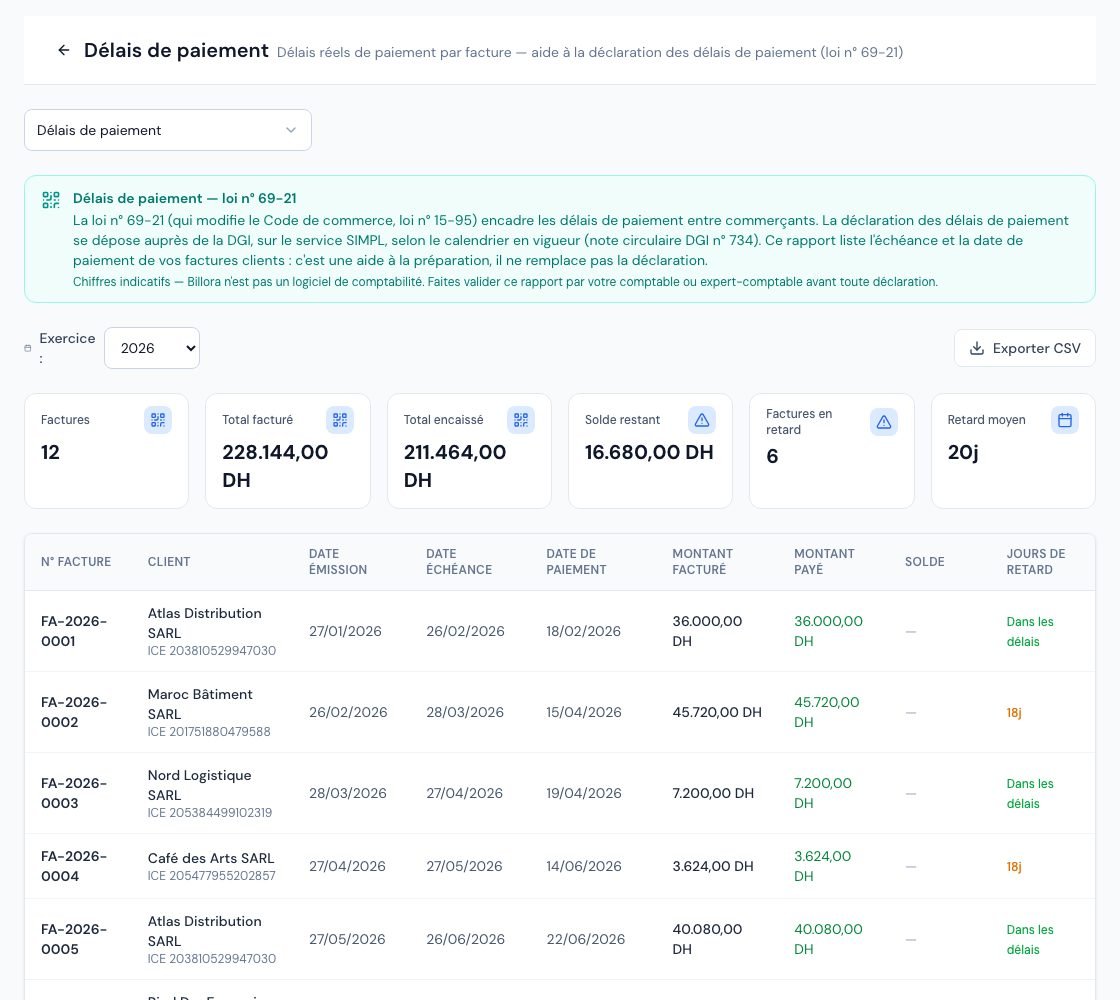Click the small calendar icon beside Exercice
Screen dimensions: 1120x1000
[28, 349]
